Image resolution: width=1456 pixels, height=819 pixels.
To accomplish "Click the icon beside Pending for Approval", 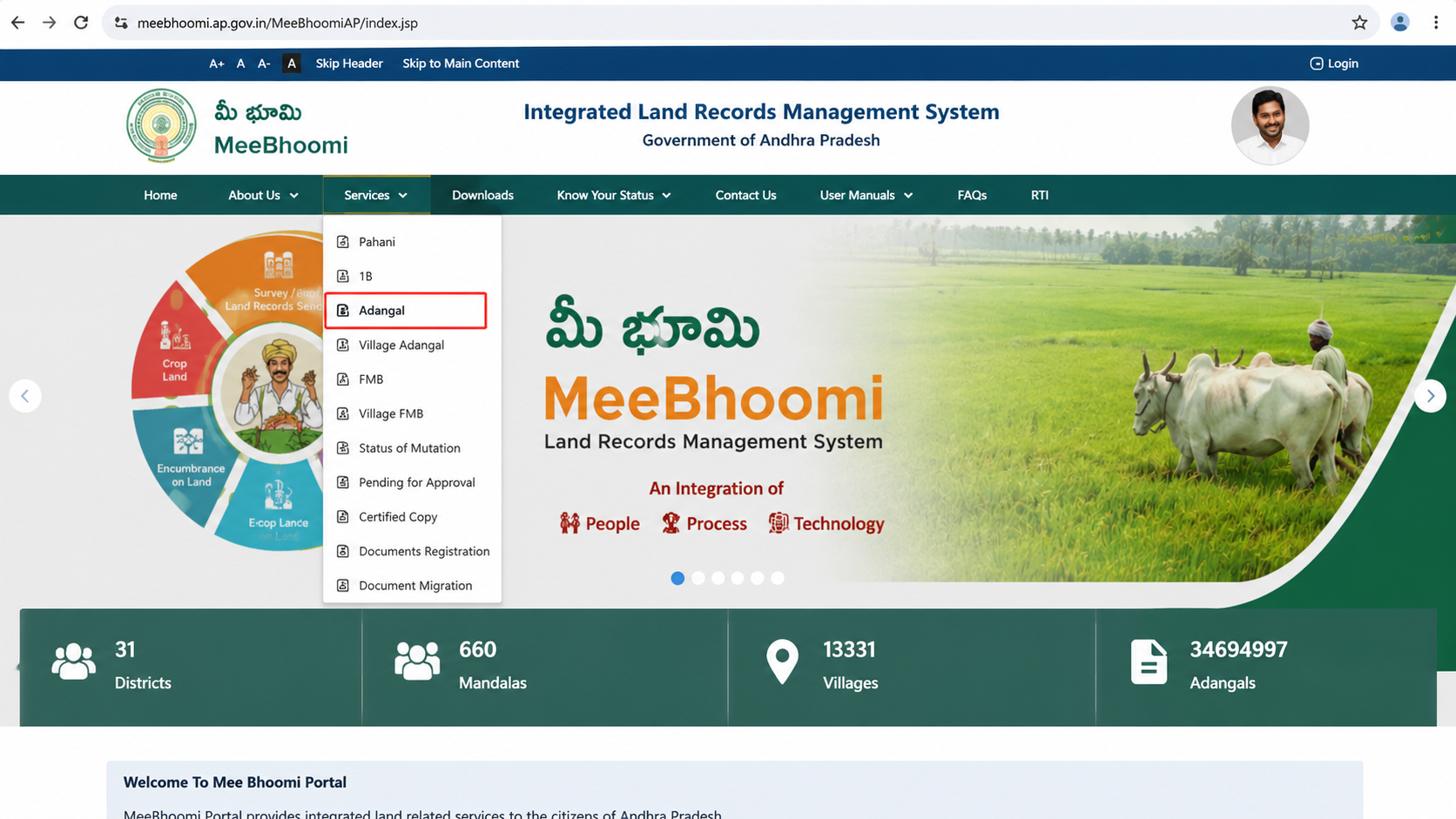I will tap(343, 482).
